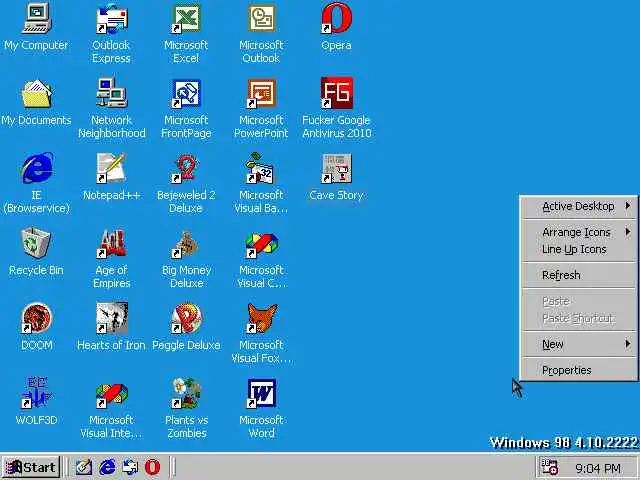Launch Internet Explorer from Quick Launch
The image size is (640, 480).
coord(107,467)
